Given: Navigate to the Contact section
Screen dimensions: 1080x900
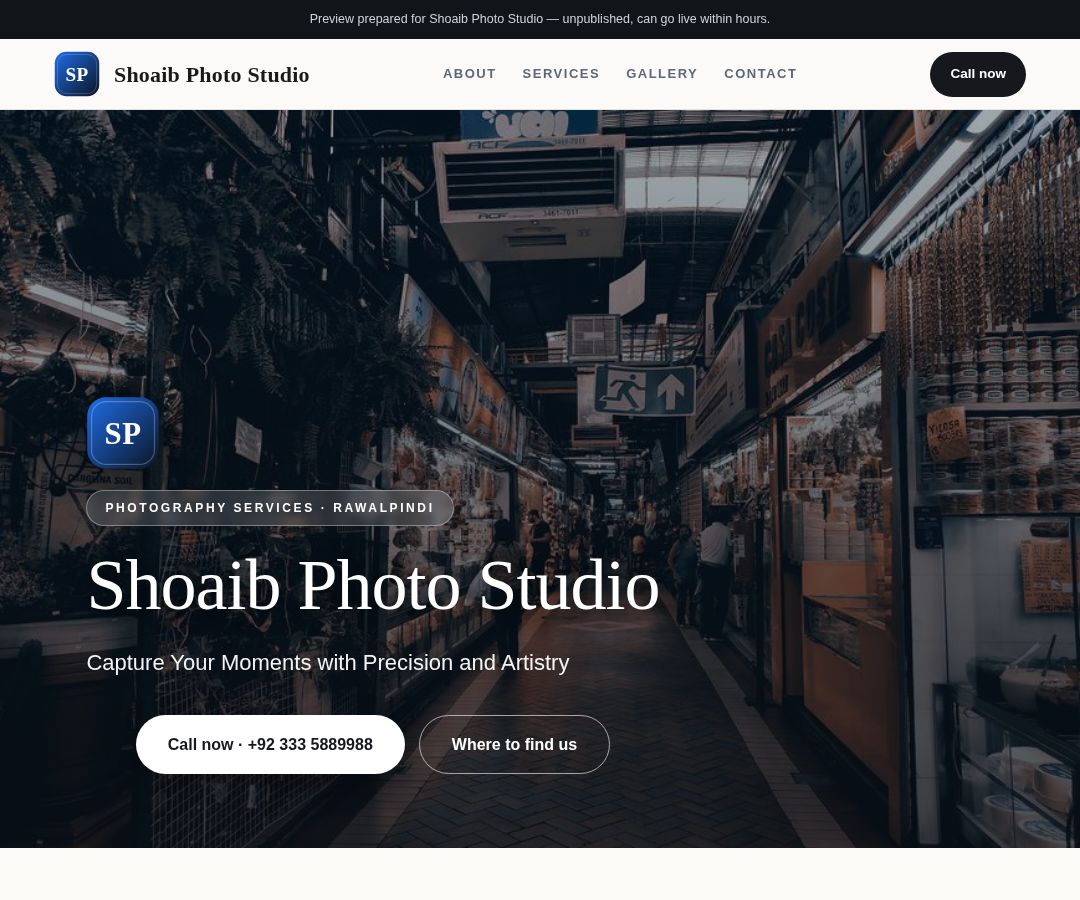Looking at the screenshot, I should (760, 74).
